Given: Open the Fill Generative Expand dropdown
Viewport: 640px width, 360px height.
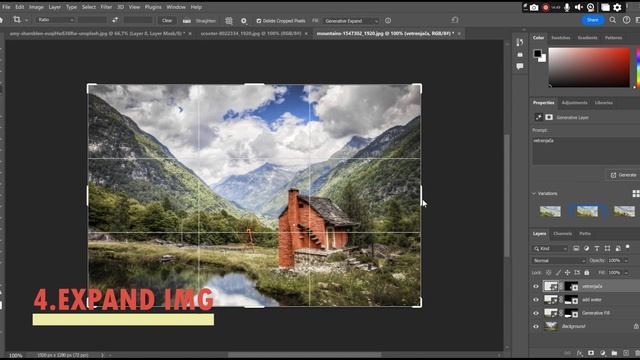Looking at the screenshot, I should coord(351,20).
